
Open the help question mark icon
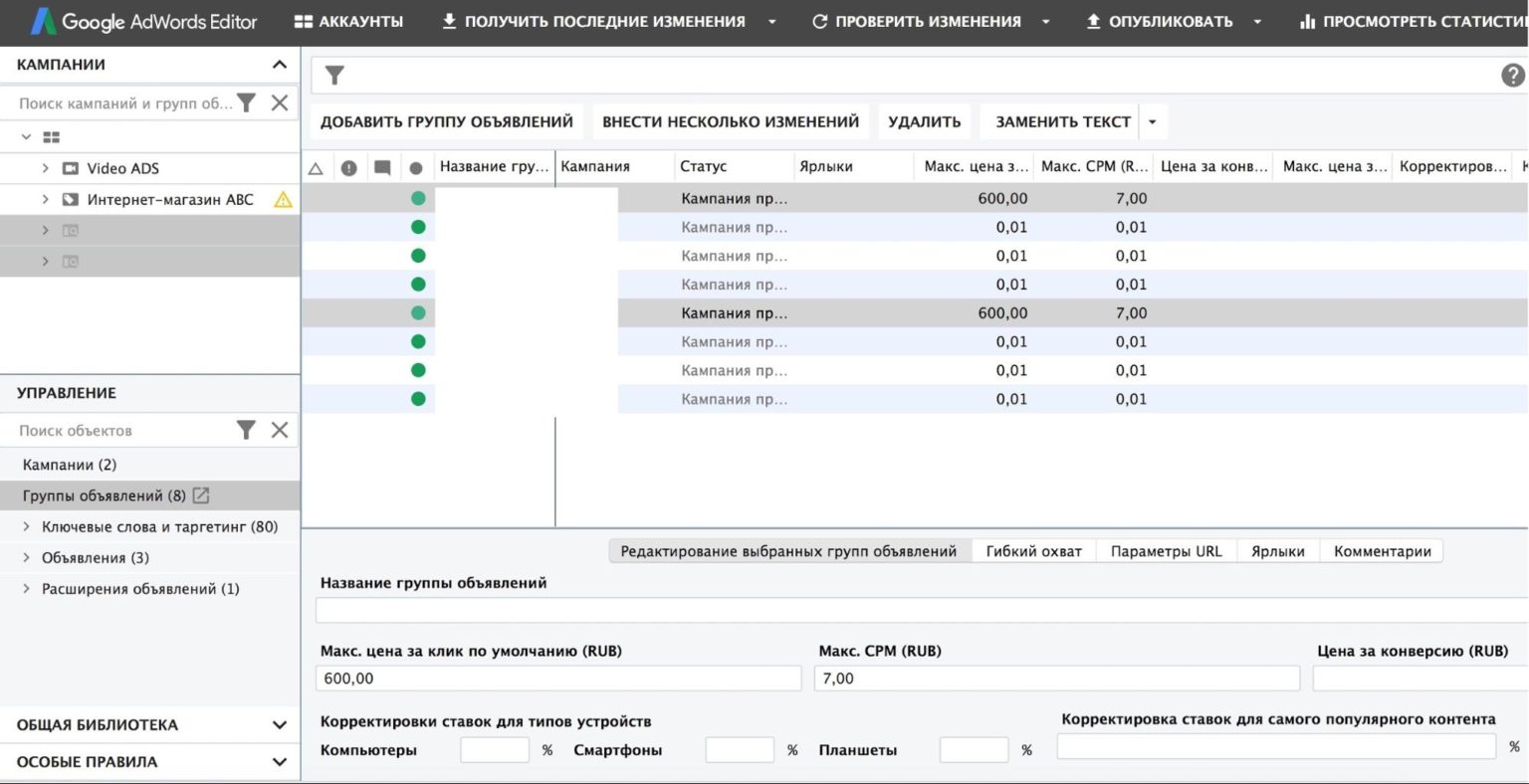1513,75
